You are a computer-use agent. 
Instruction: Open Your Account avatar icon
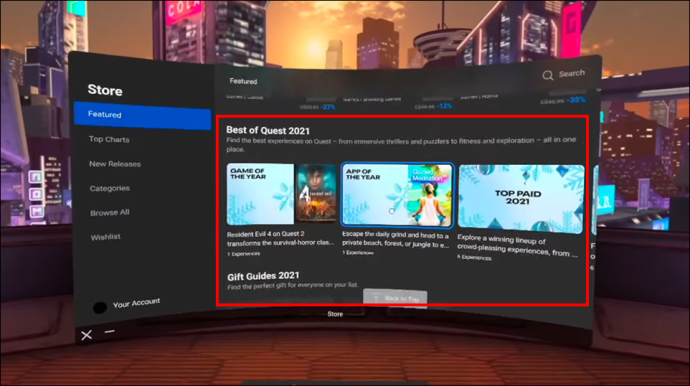pyautogui.click(x=100, y=308)
